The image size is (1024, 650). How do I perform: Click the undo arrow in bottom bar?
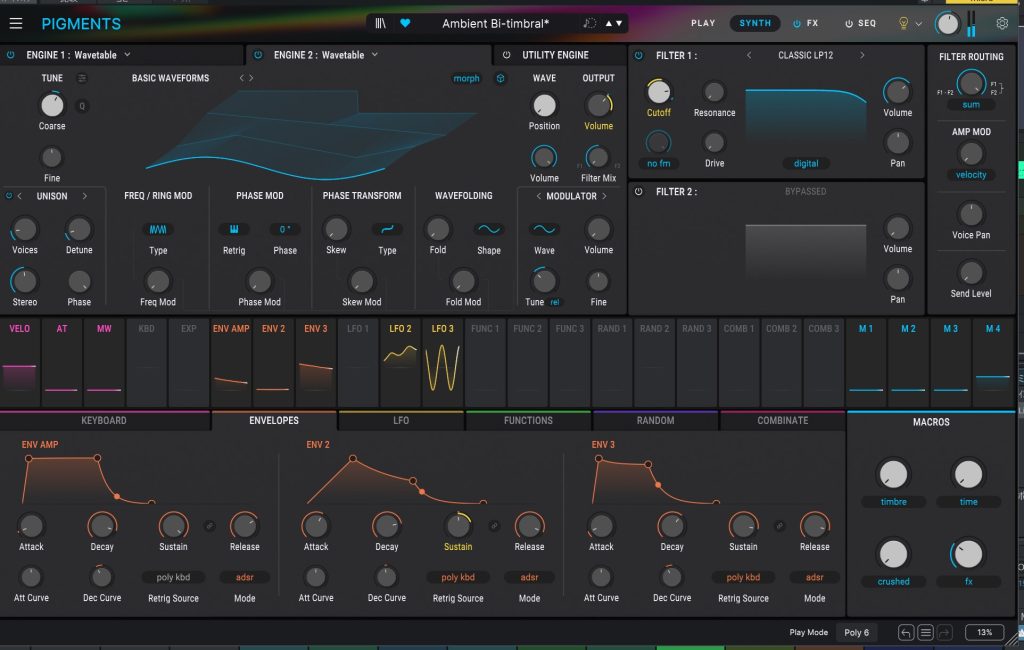[906, 632]
